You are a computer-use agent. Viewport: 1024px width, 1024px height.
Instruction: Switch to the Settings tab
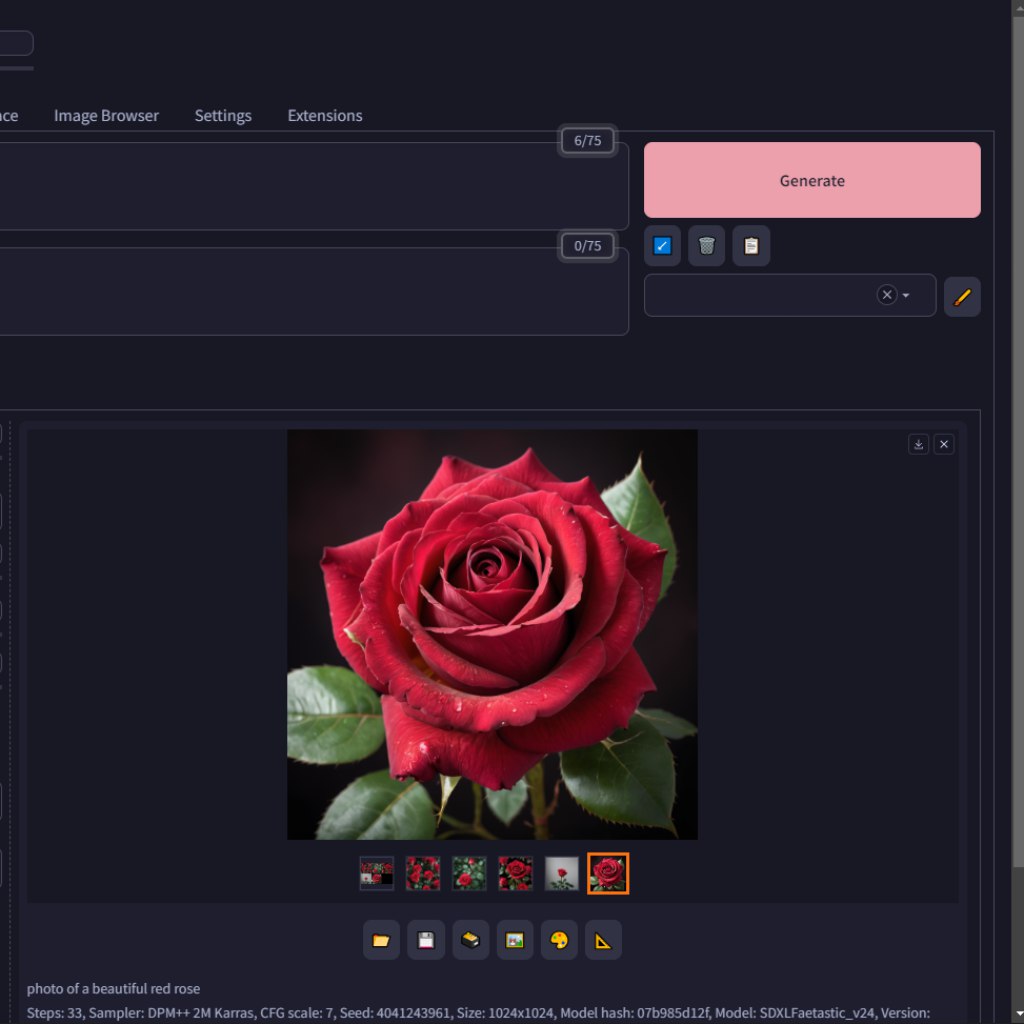coord(223,116)
